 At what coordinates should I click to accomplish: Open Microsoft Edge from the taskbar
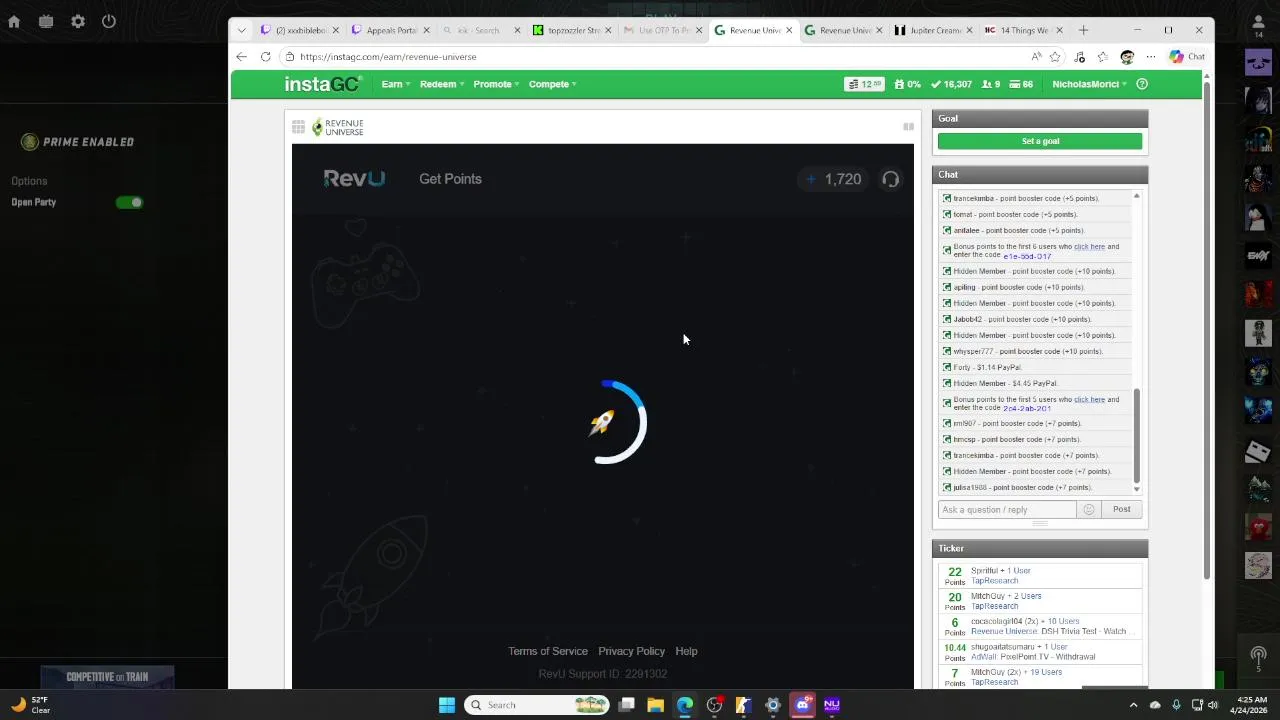click(685, 705)
